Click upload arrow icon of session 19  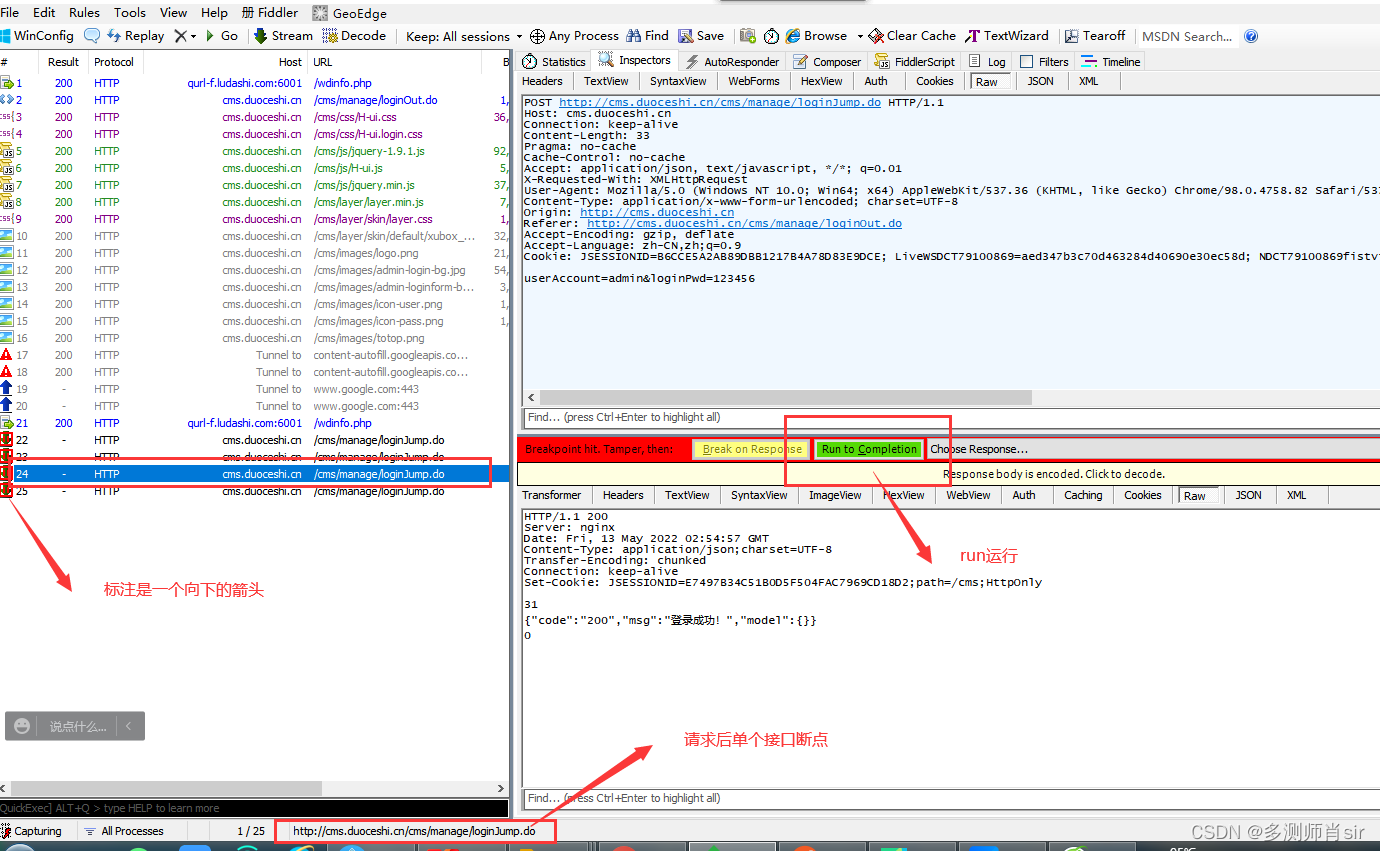(7, 389)
